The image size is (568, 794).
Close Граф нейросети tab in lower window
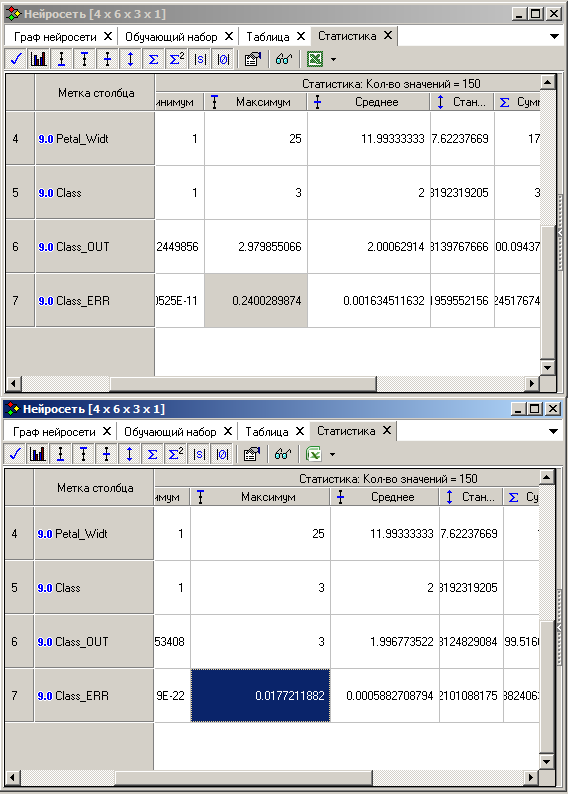click(106, 431)
